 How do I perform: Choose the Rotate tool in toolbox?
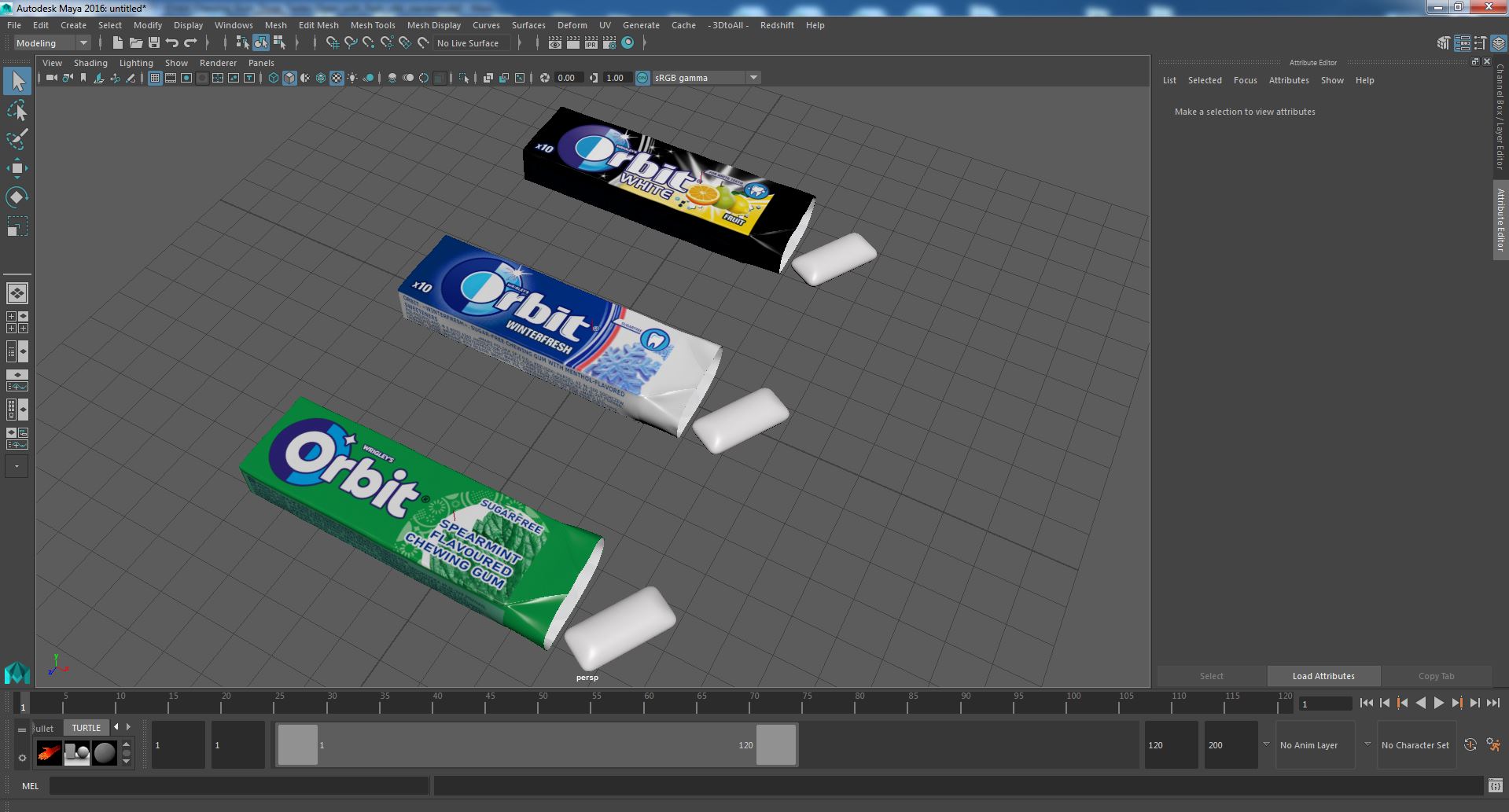(17, 197)
